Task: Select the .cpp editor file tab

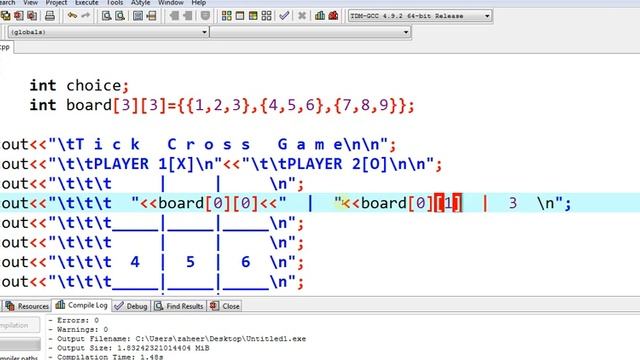Action: click(6, 47)
